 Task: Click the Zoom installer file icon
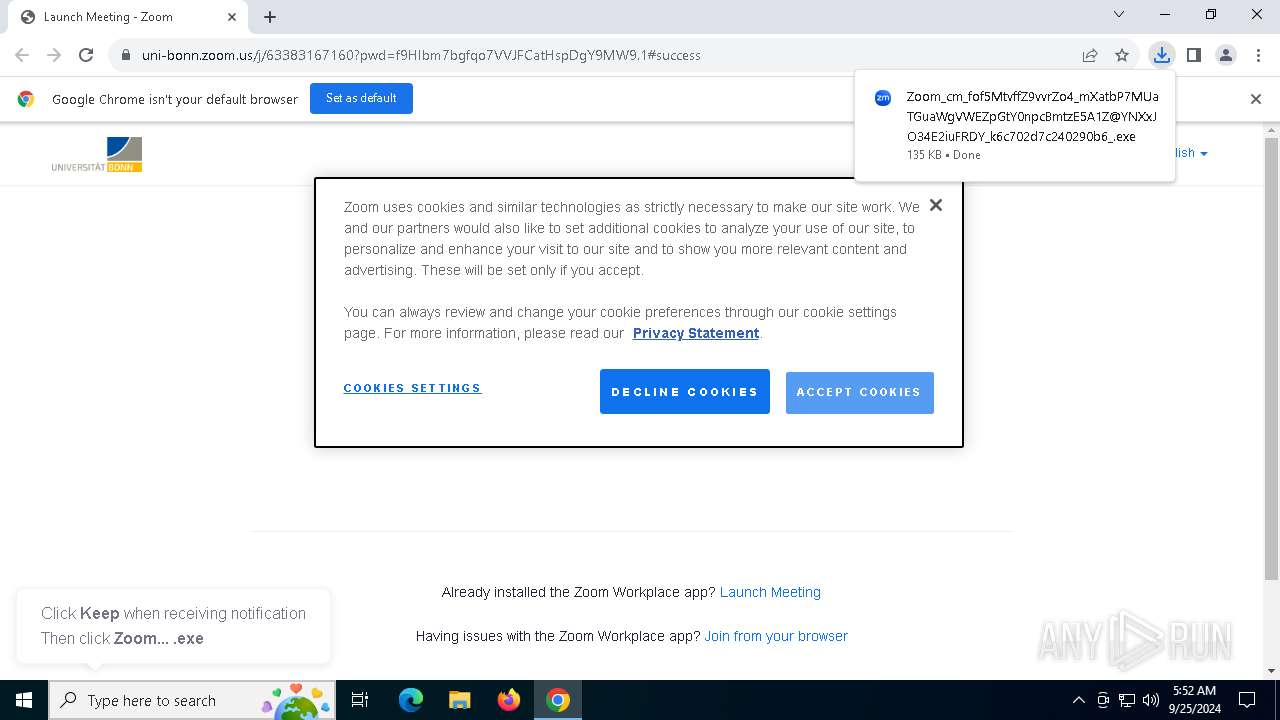click(883, 98)
